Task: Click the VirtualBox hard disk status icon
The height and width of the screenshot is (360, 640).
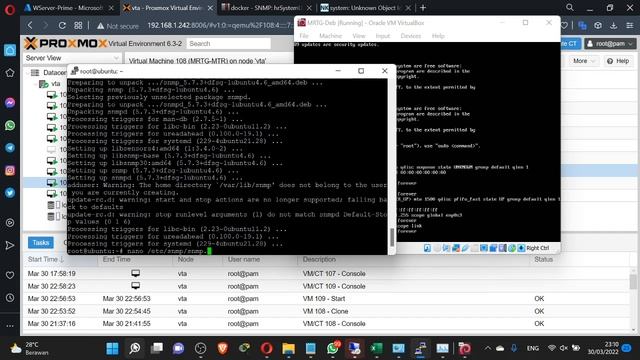Action: (x=427, y=248)
